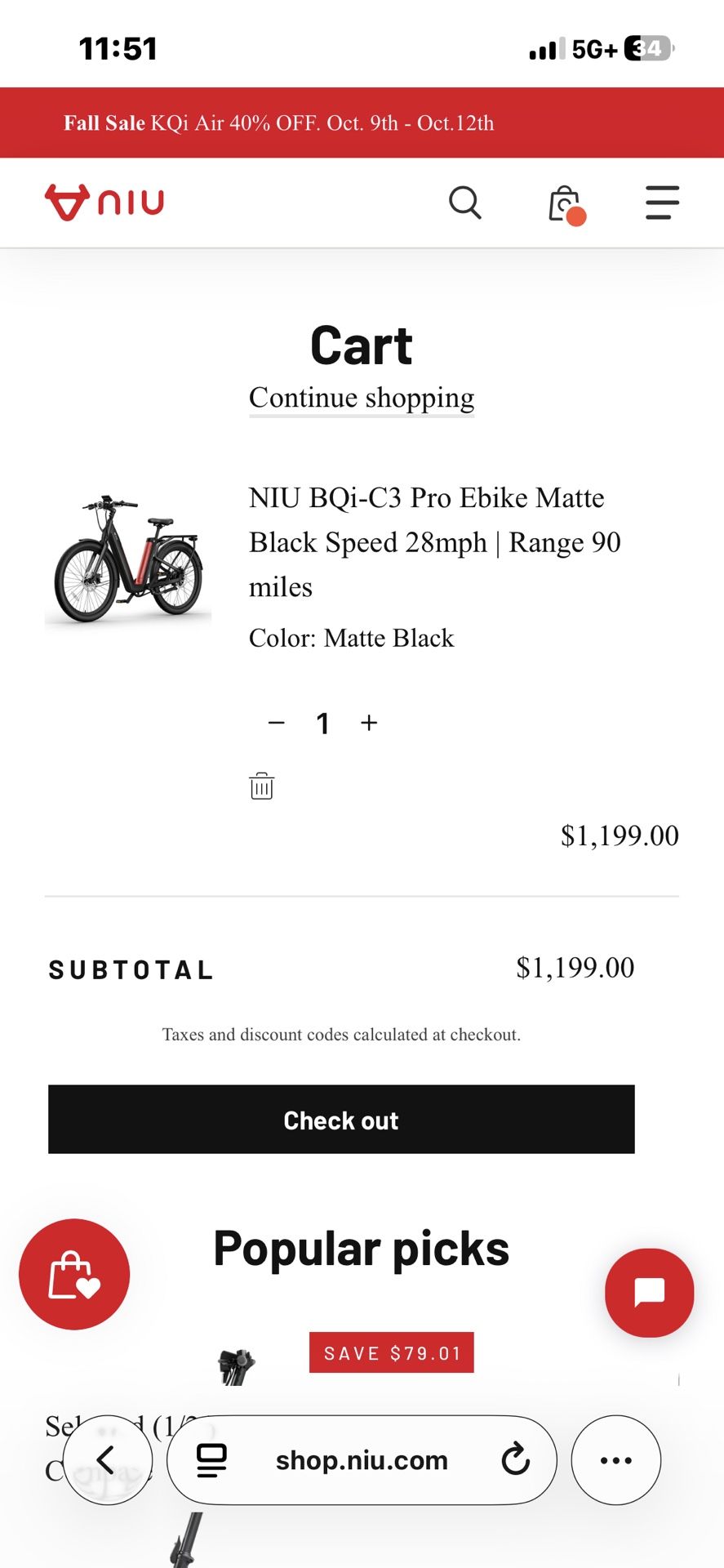Increase quantity with plus button
The image size is (724, 1568).
pyautogui.click(x=369, y=723)
